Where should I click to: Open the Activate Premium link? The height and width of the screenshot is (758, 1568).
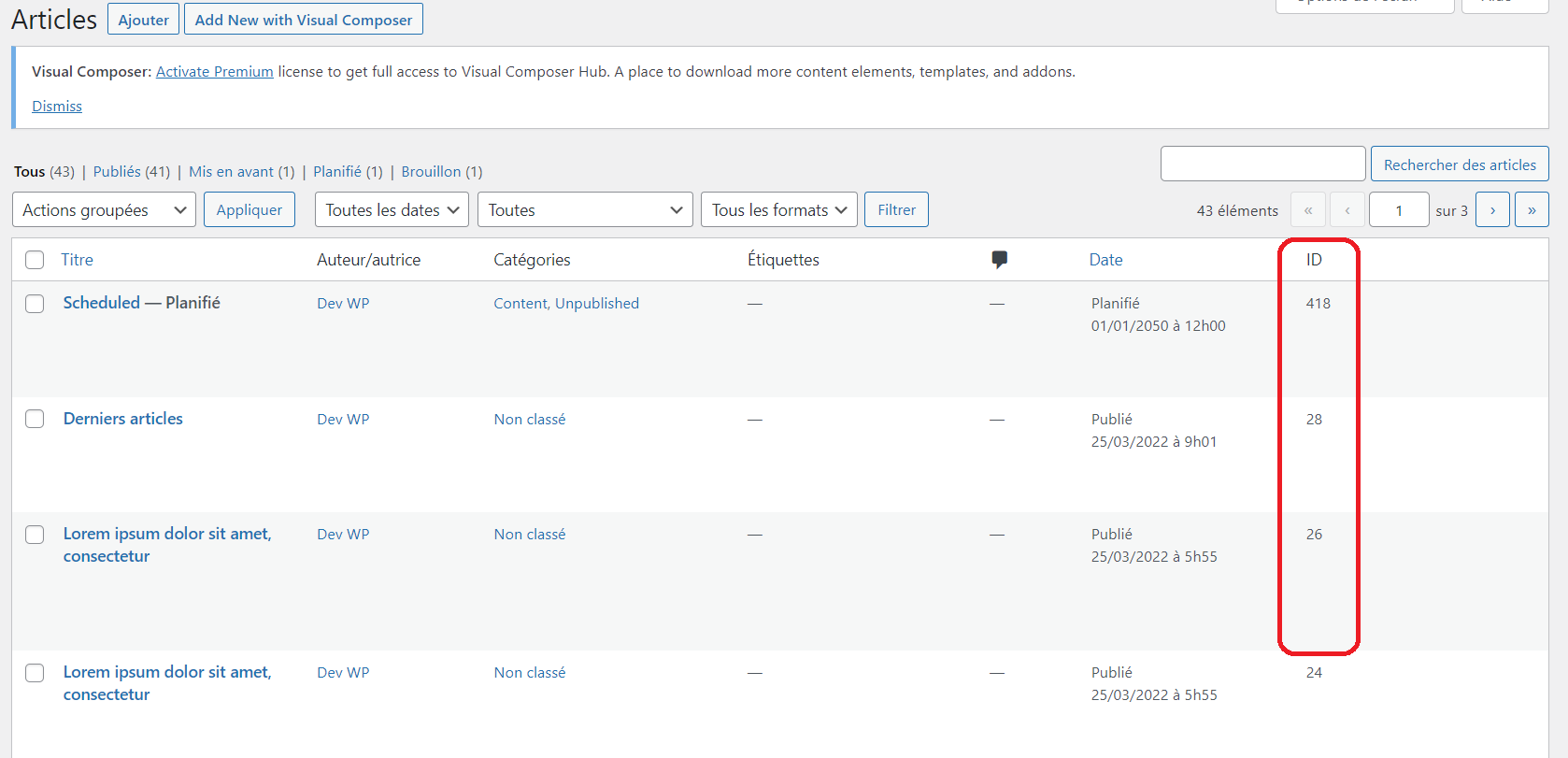click(x=214, y=72)
